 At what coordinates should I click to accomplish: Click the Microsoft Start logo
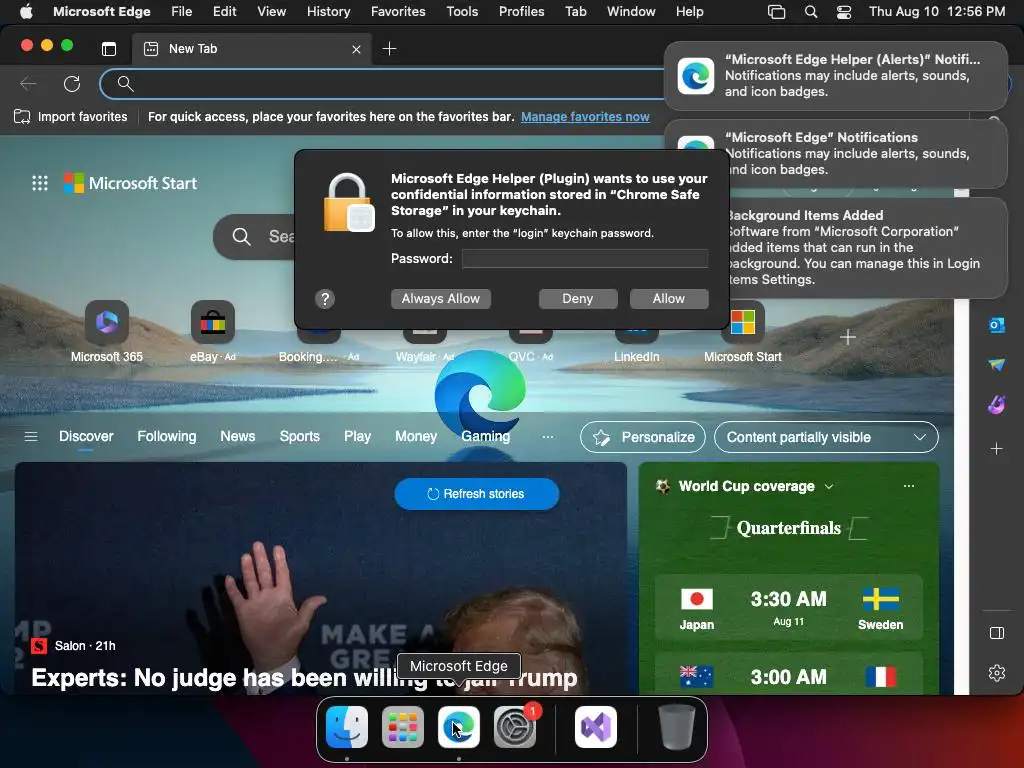point(131,183)
